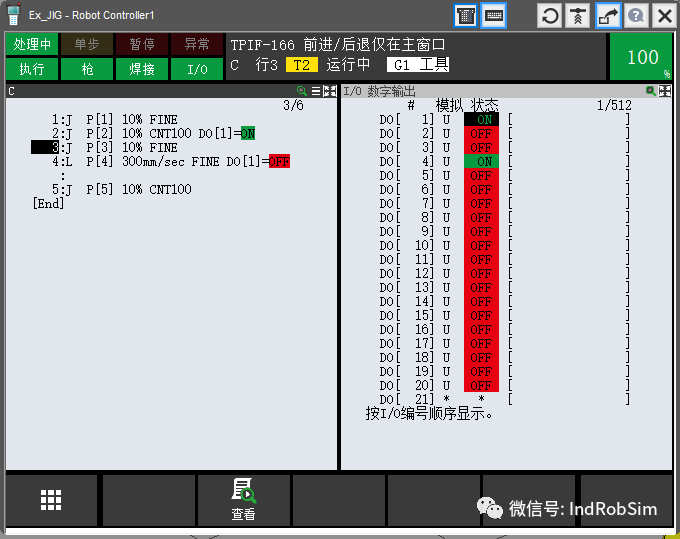The image size is (680, 539).
Task: Click the 模拟 column header
Action: coord(449,105)
